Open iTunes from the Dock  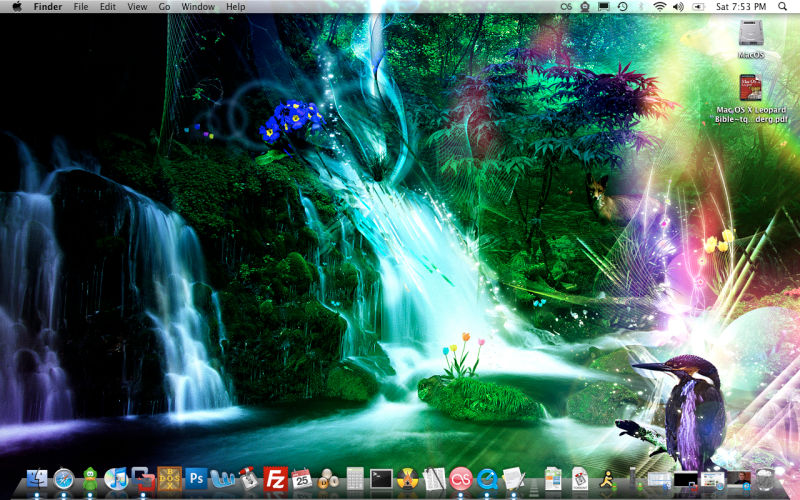(117, 479)
